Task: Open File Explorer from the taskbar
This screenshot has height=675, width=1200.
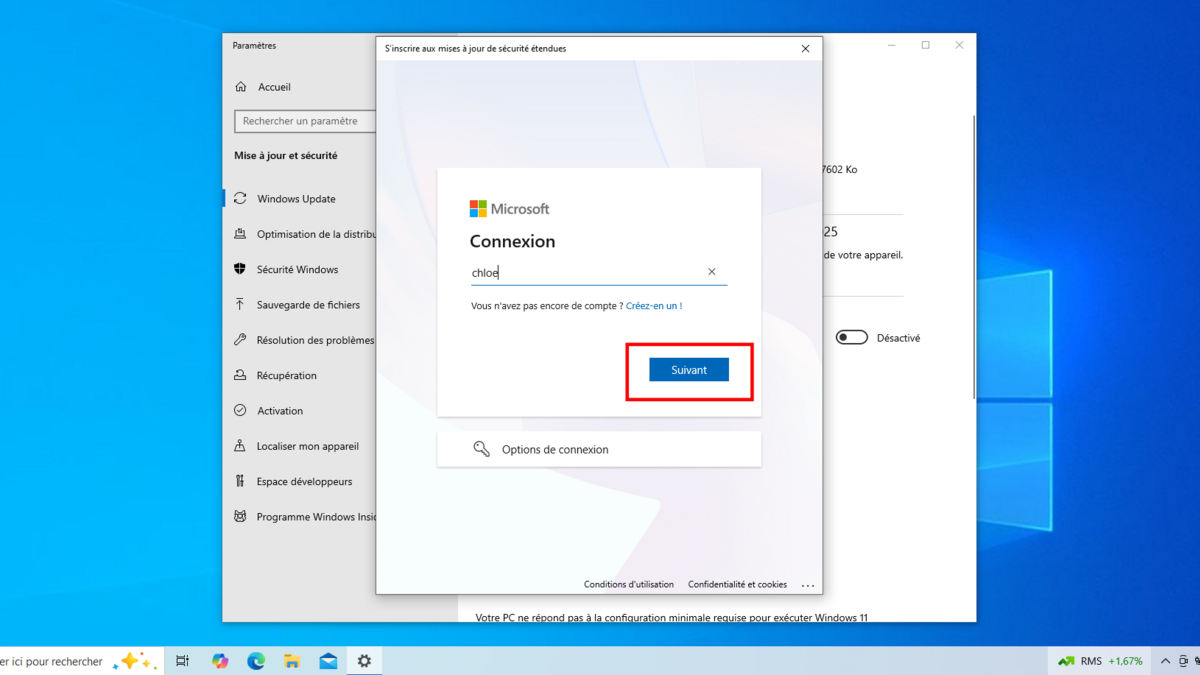Action: point(292,661)
